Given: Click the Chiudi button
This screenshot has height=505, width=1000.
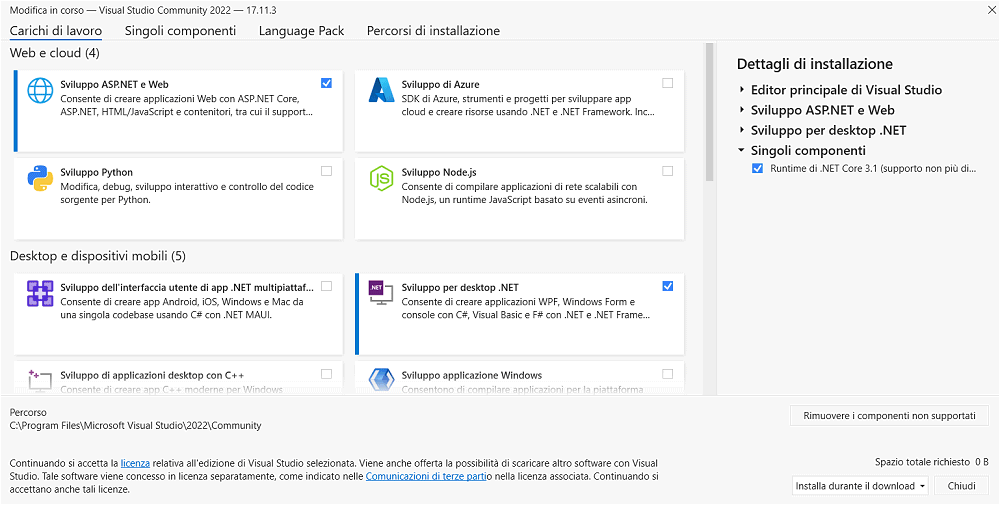Looking at the screenshot, I should [961, 486].
